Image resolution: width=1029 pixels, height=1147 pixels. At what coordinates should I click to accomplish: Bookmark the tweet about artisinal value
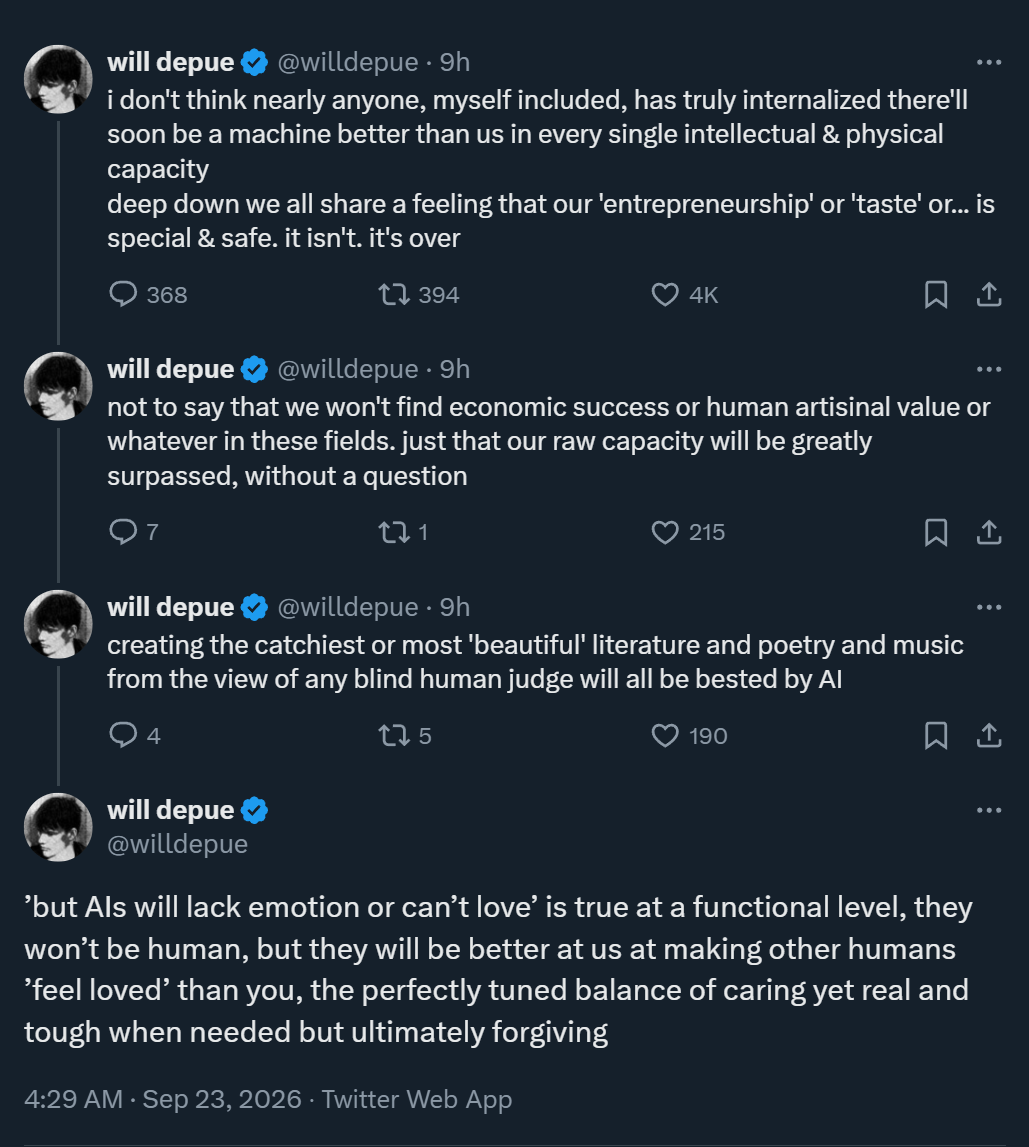point(936,532)
